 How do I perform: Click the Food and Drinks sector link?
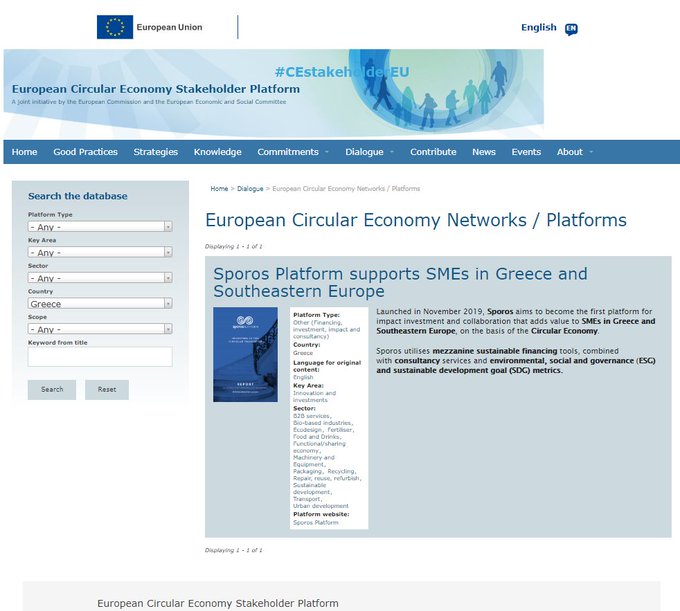point(316,437)
